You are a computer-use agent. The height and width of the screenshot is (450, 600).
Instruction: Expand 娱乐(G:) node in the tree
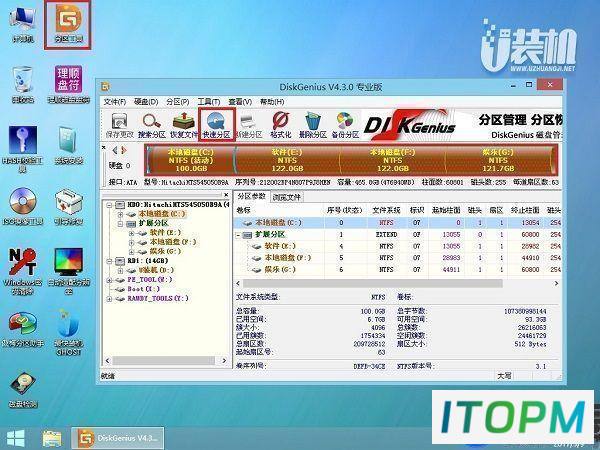131,251
